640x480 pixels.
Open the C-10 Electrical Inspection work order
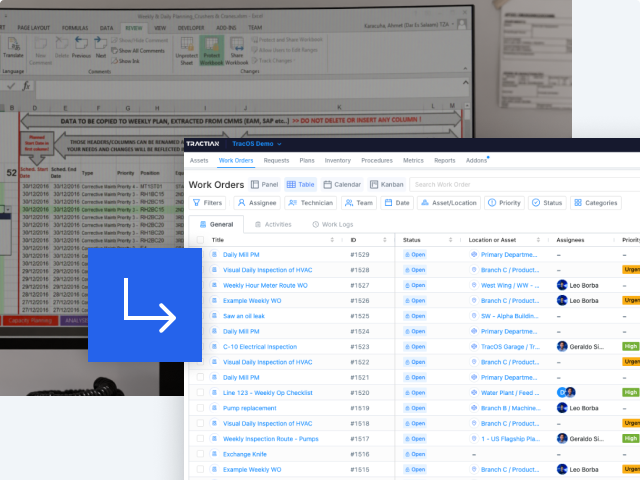click(x=260, y=347)
